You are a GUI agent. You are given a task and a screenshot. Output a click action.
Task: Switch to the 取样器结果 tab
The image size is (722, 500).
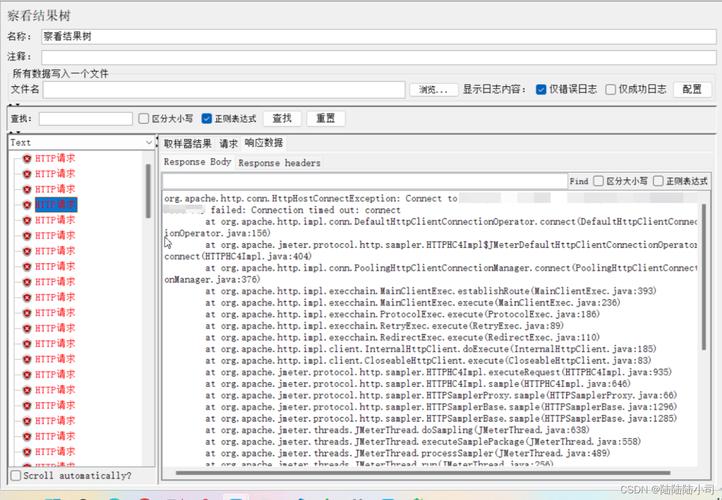click(x=187, y=144)
